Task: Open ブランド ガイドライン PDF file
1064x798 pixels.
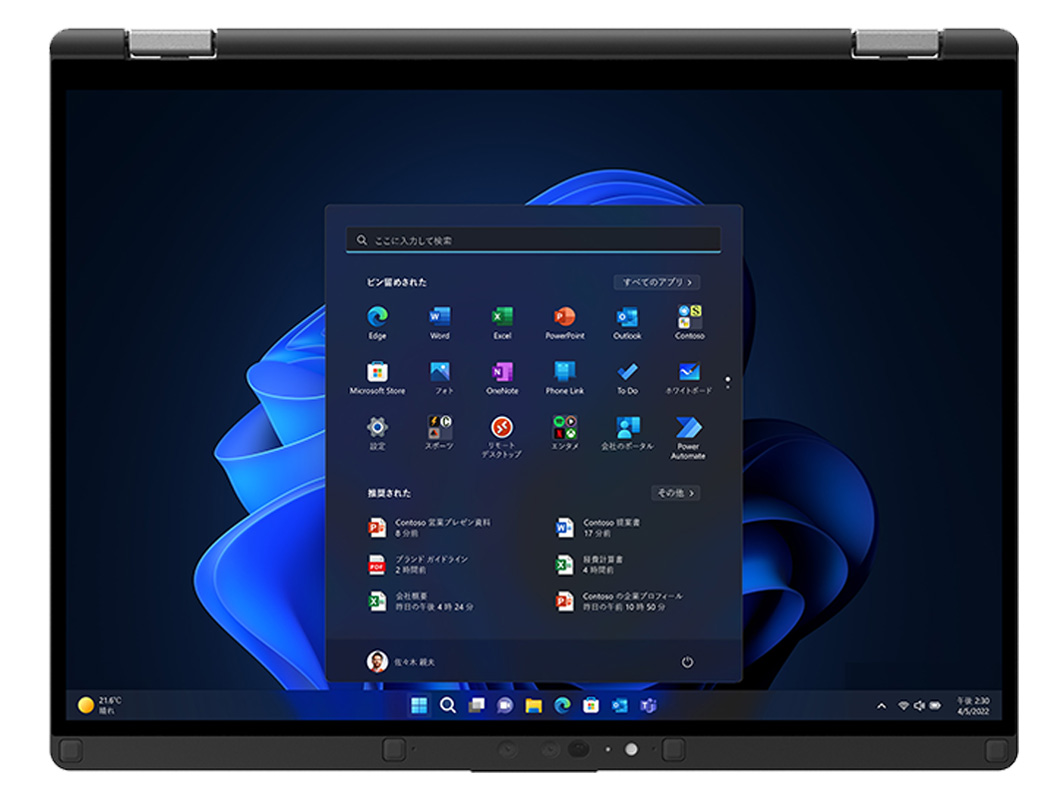Action: click(x=418, y=565)
